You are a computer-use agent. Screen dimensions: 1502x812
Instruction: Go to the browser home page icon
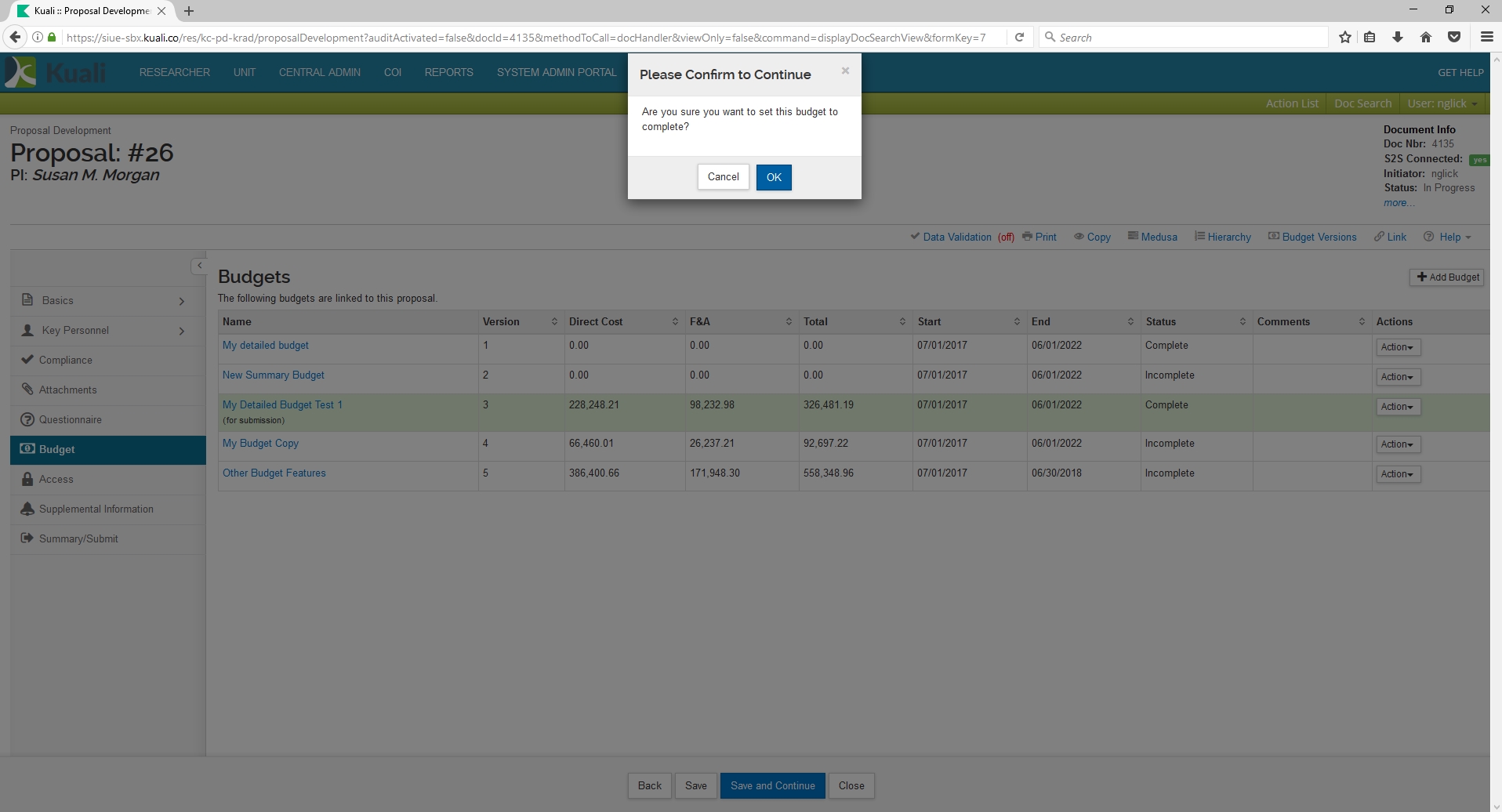click(x=1426, y=37)
